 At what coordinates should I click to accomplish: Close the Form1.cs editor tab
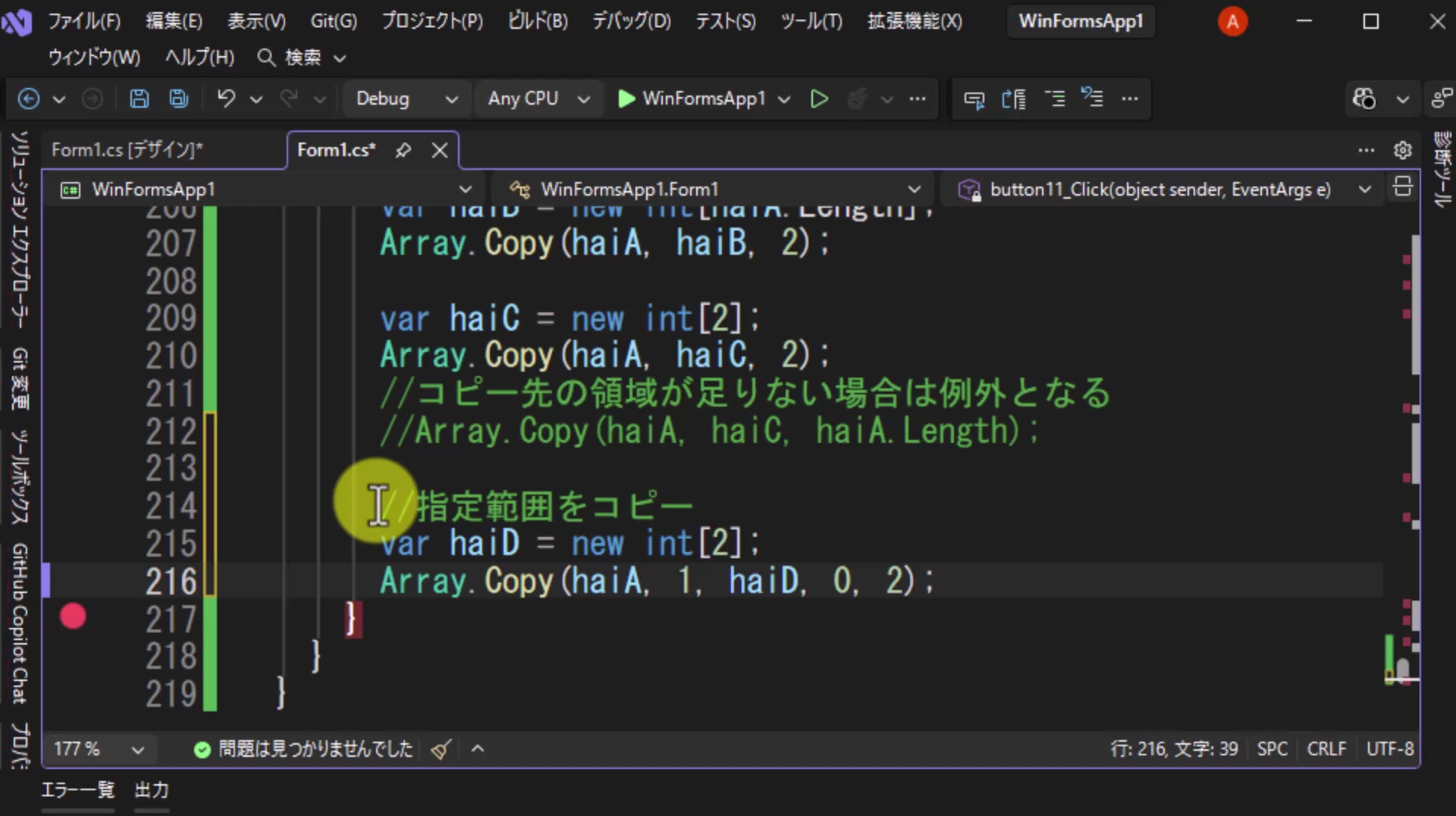(440, 150)
